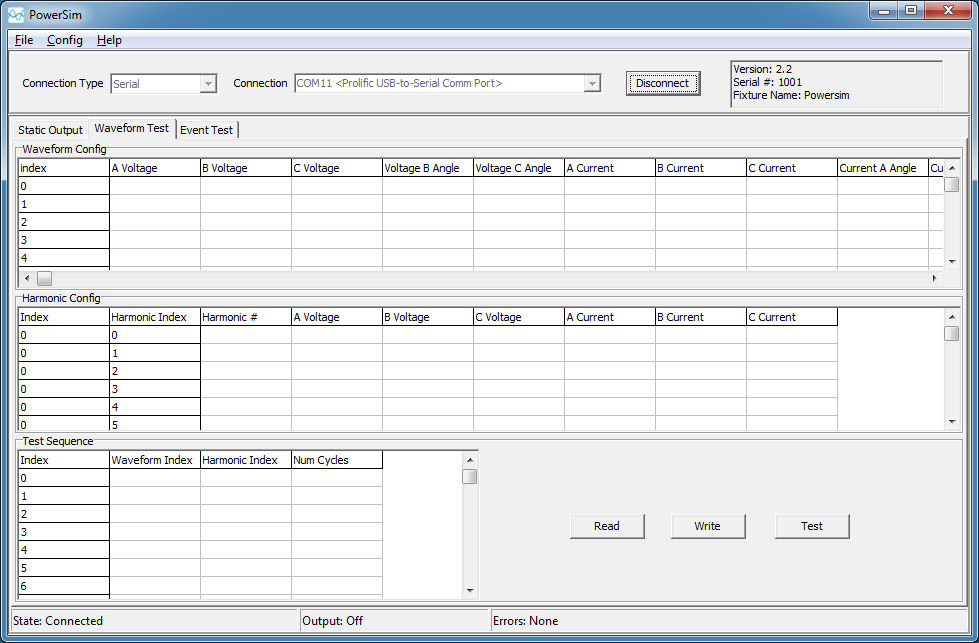
Task: Click the Test Sequence scroll up arrow
Action: tap(470, 460)
